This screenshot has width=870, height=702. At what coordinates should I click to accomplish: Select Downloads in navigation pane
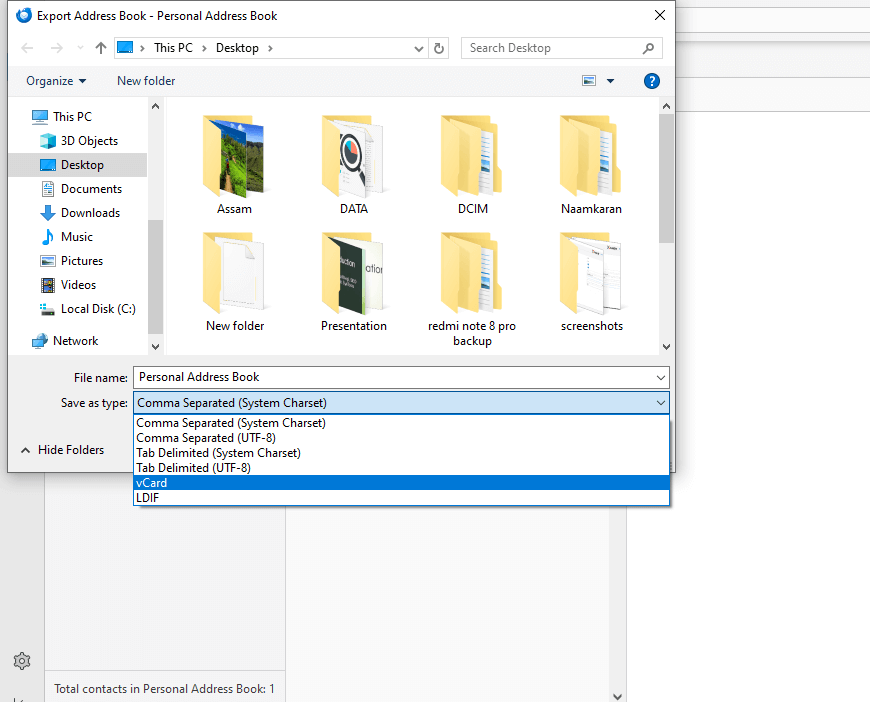[x=90, y=213]
